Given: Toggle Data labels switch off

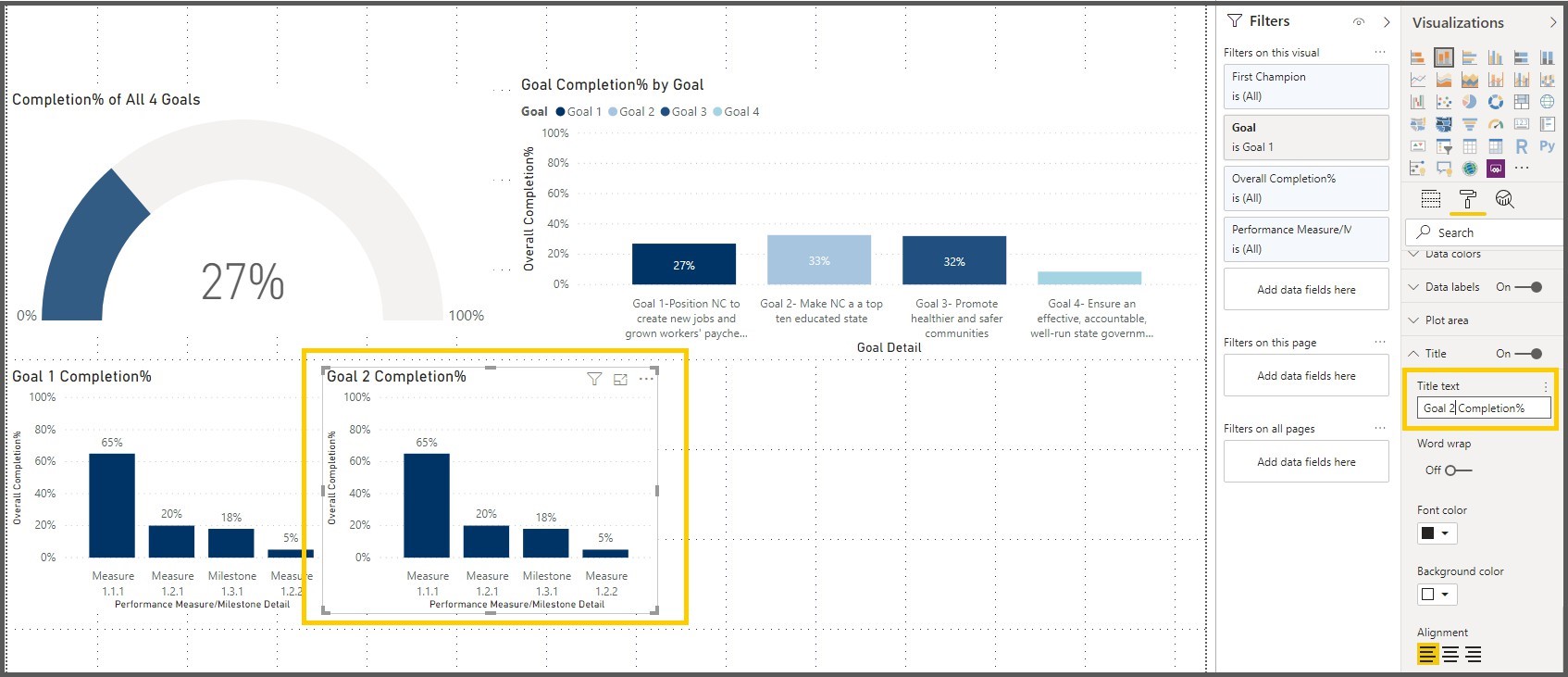Looking at the screenshot, I should 1529,287.
